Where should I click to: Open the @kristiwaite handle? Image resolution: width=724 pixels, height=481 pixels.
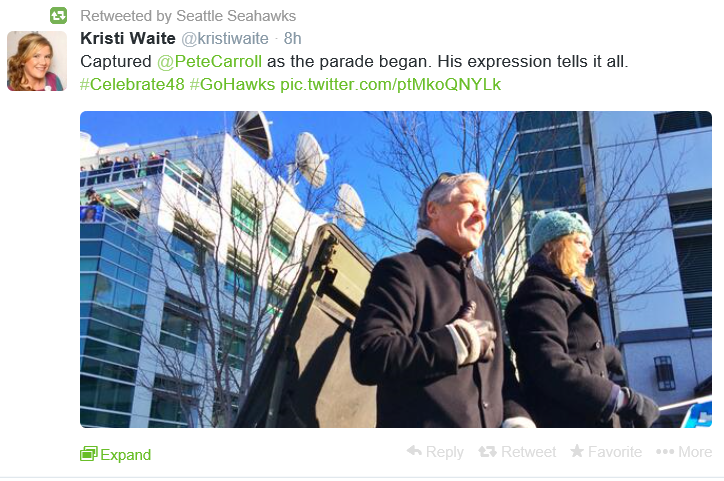225,38
